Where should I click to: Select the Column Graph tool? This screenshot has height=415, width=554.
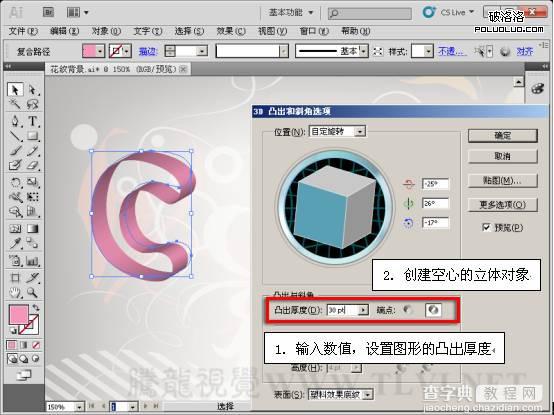click(33, 261)
